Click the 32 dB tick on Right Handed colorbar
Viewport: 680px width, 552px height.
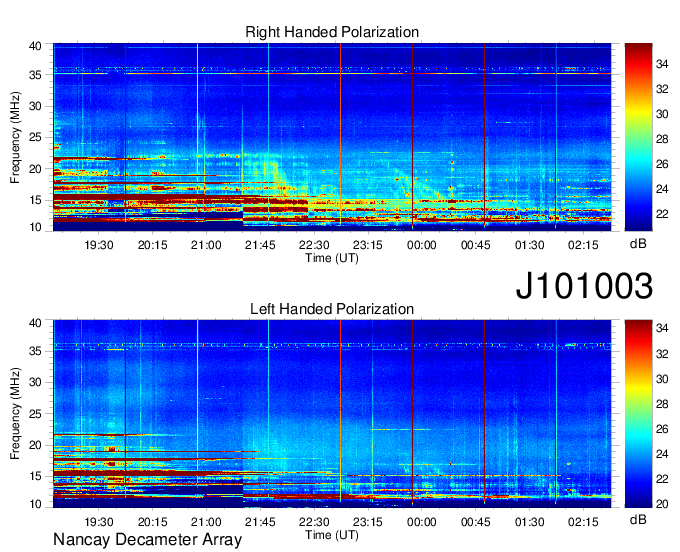[662, 89]
